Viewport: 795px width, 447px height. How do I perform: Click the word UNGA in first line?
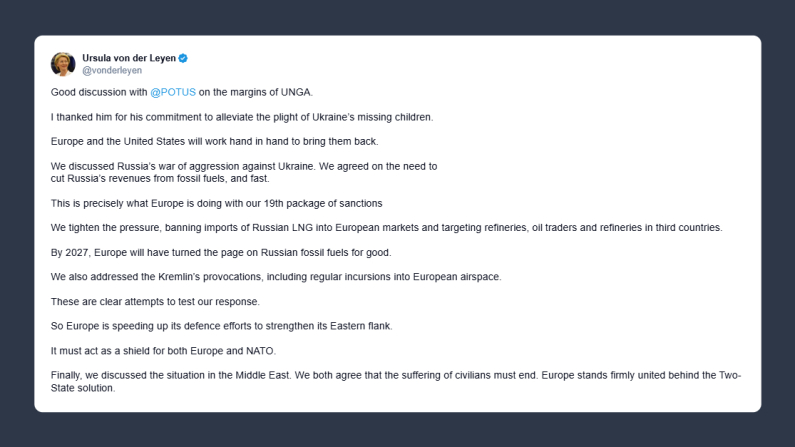coord(297,92)
